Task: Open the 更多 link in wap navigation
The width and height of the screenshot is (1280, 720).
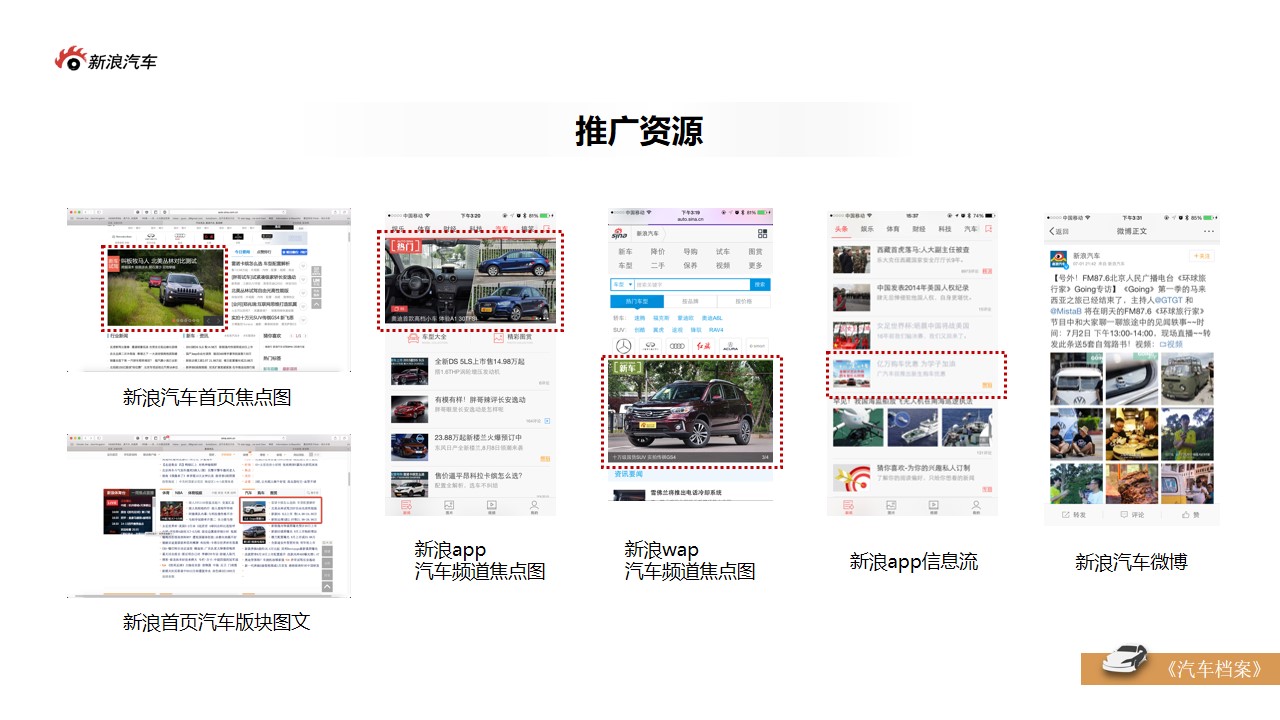Action: click(x=755, y=265)
